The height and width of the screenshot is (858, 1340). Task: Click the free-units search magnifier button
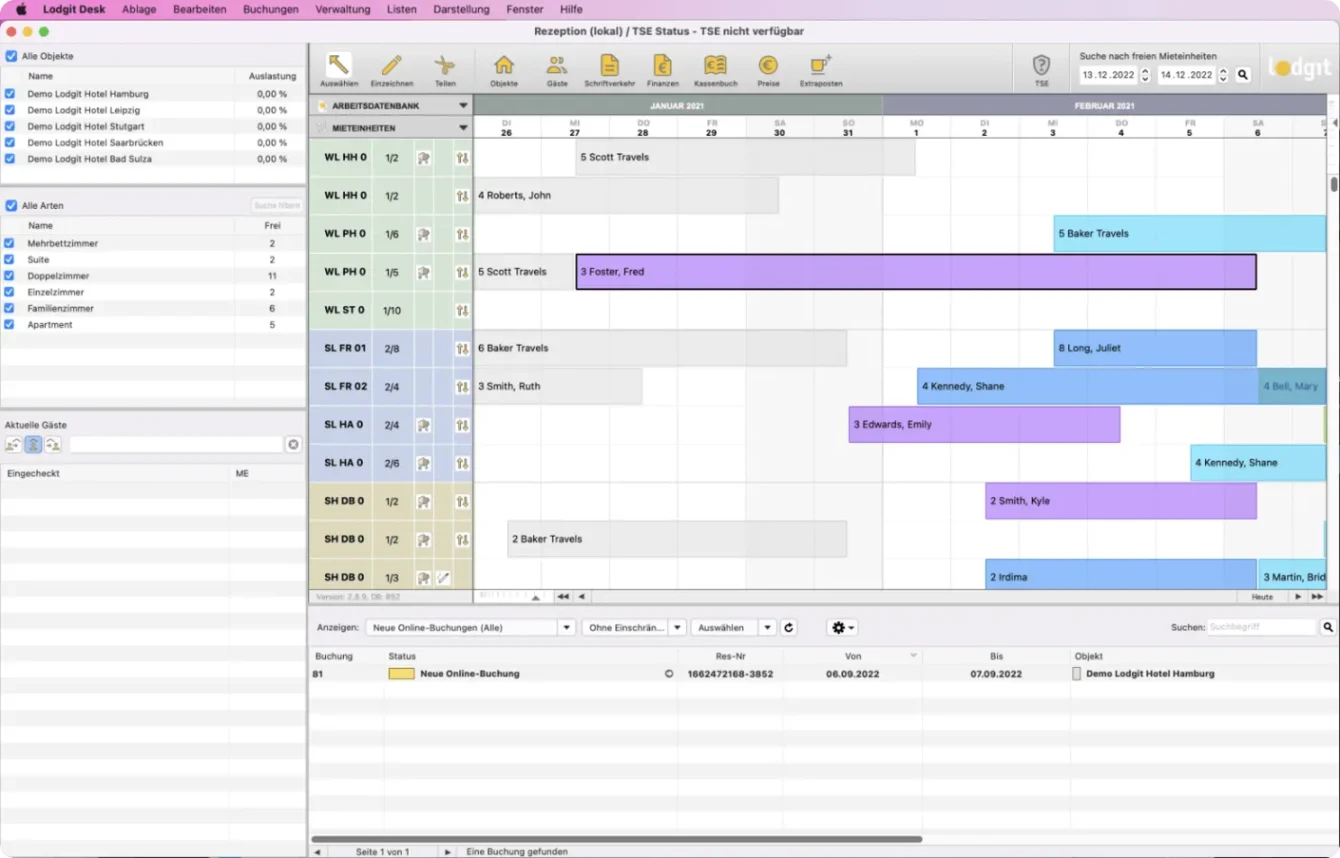click(x=1243, y=75)
